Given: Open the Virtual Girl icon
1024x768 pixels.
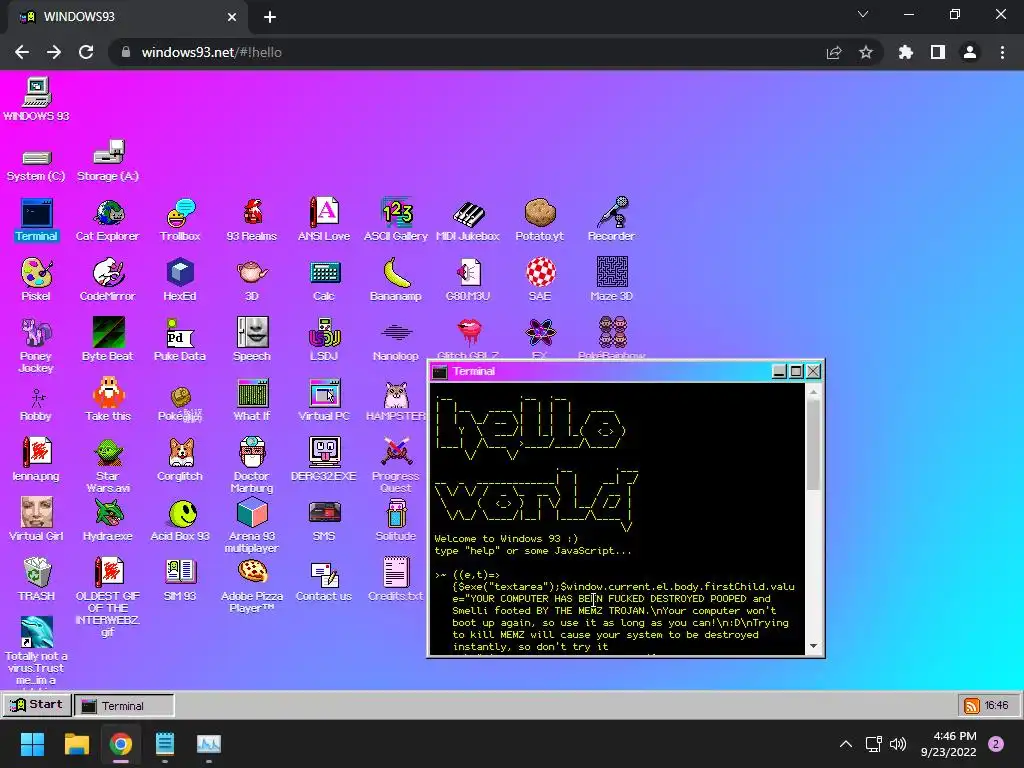Looking at the screenshot, I should tap(37, 513).
